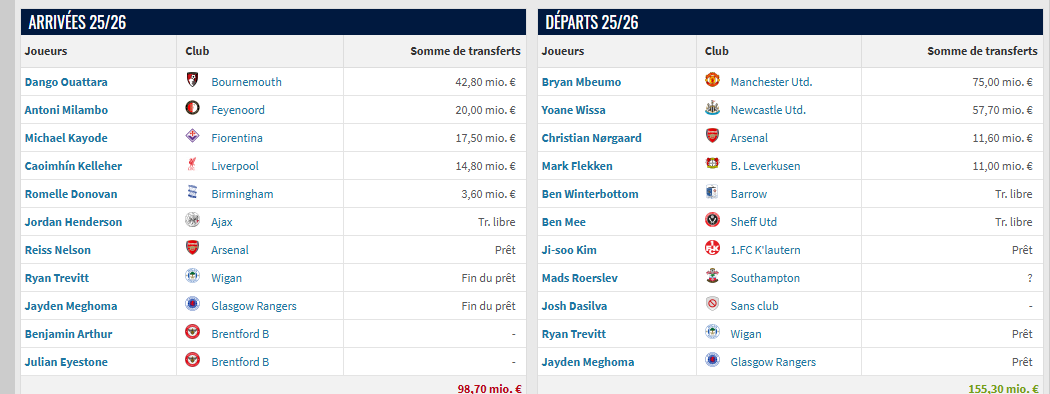Click the Liverpool crest in arrivals

coord(192,166)
